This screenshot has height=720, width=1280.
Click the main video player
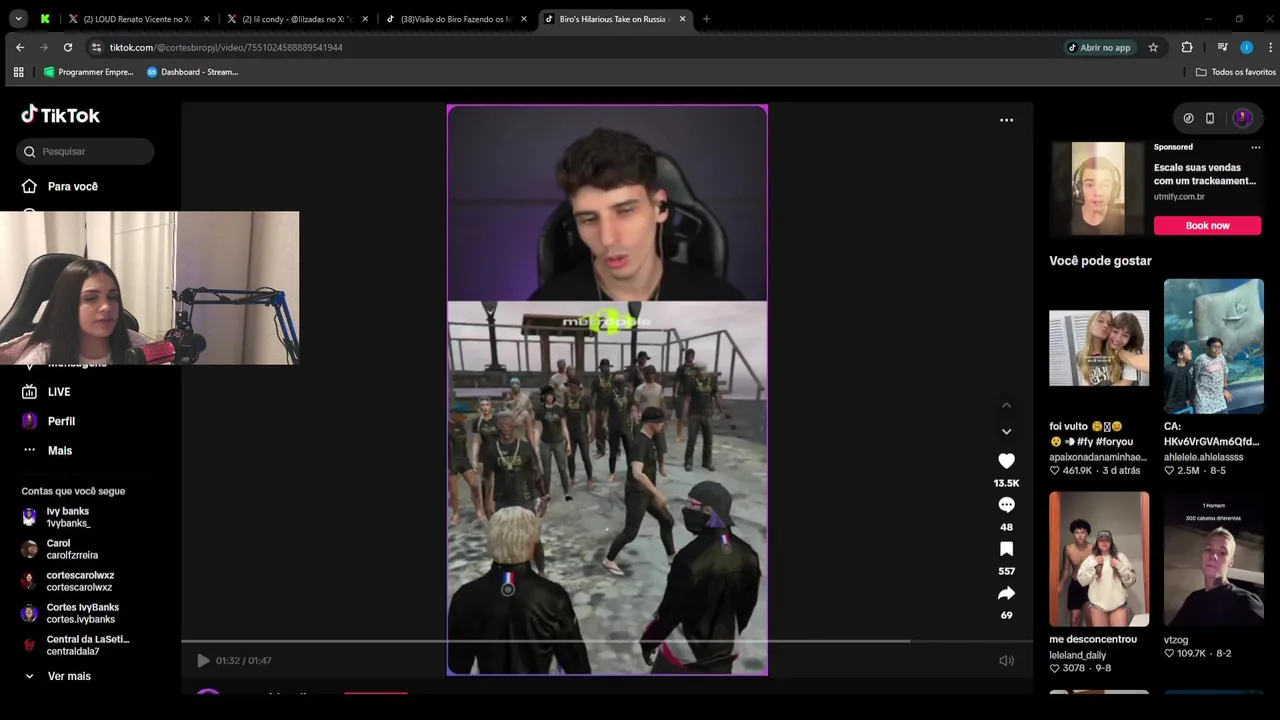tap(607, 390)
